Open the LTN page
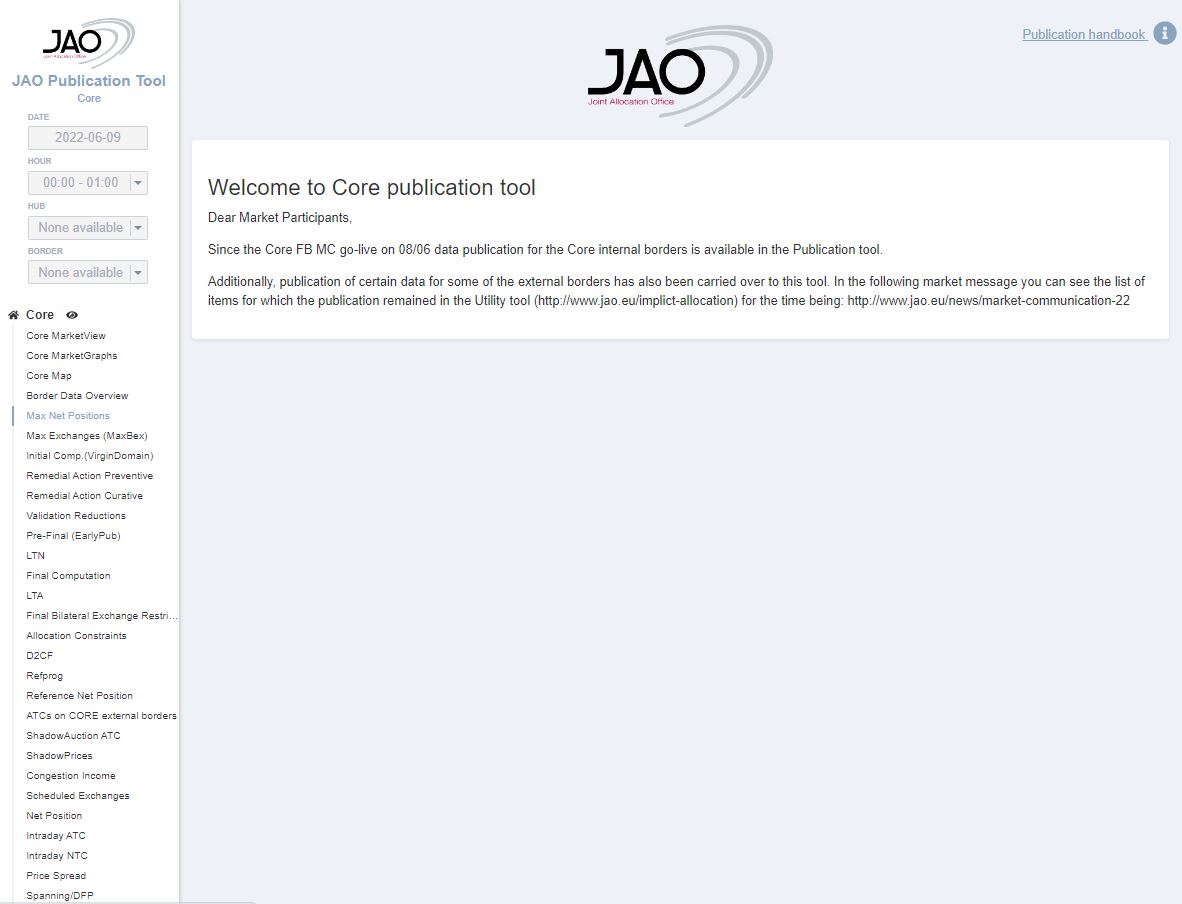This screenshot has width=1182, height=904. tap(35, 556)
